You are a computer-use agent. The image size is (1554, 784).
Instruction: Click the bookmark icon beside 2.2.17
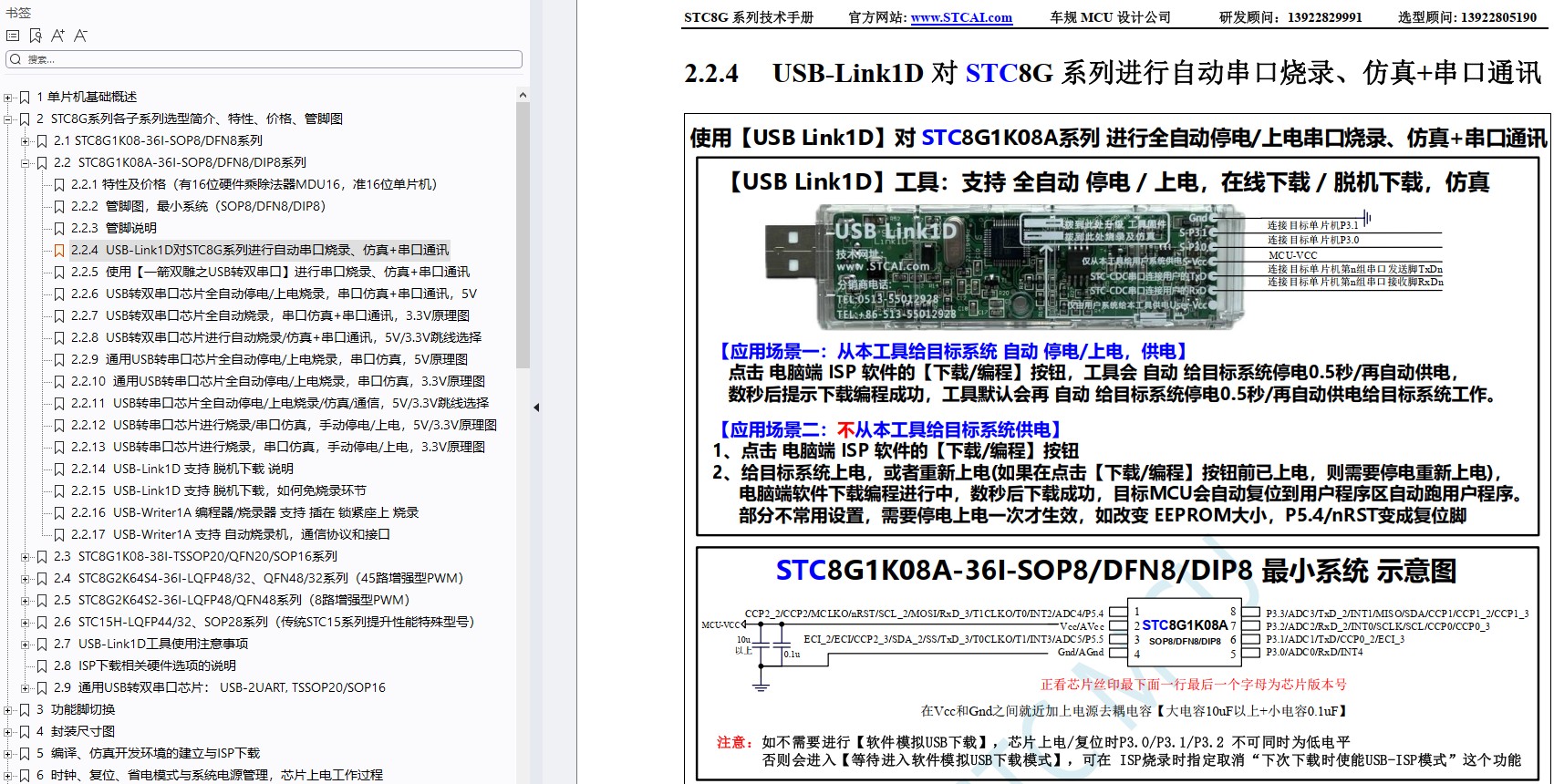pyautogui.click(x=59, y=534)
